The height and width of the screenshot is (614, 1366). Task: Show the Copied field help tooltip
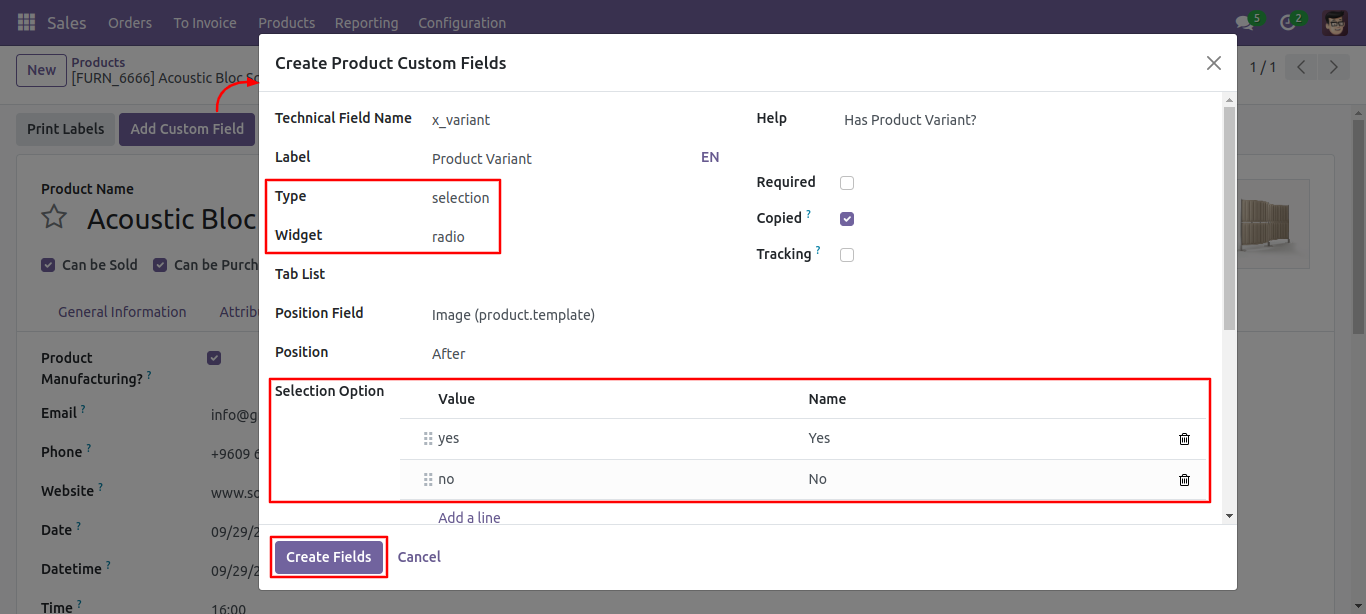tap(809, 214)
